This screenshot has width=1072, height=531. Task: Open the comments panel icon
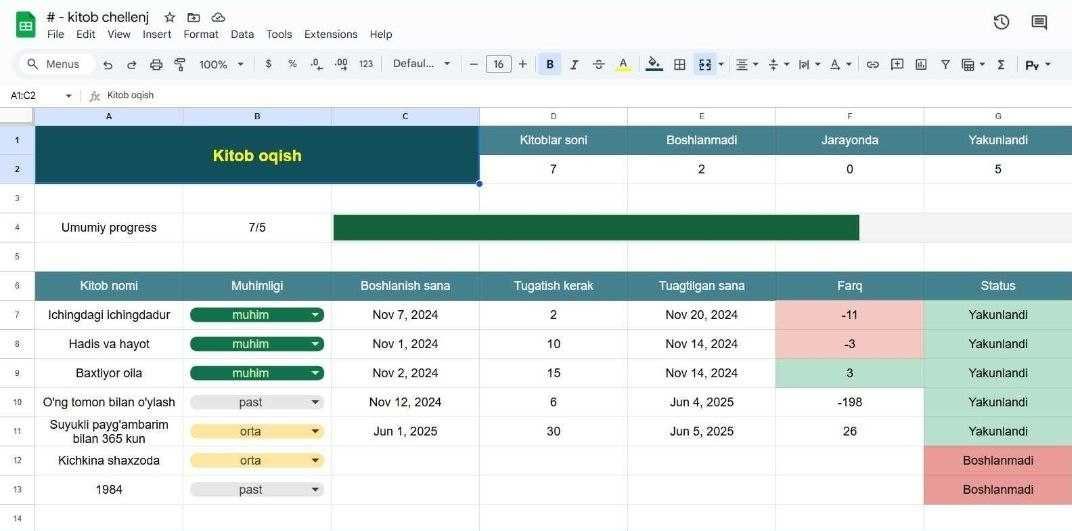pos(1039,23)
